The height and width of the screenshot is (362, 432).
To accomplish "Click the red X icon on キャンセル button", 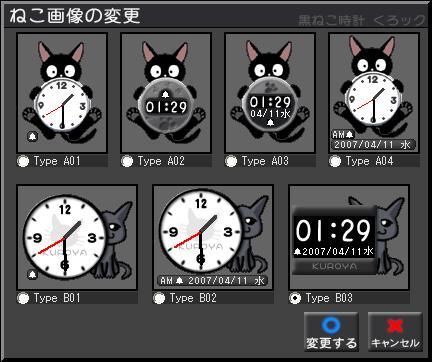I will click(395, 326).
